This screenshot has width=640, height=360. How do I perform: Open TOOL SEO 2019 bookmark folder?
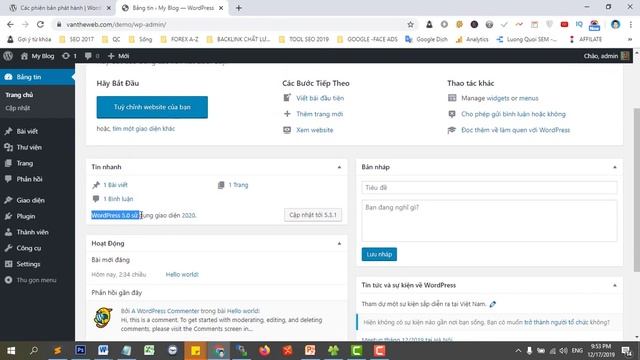[x=304, y=39]
